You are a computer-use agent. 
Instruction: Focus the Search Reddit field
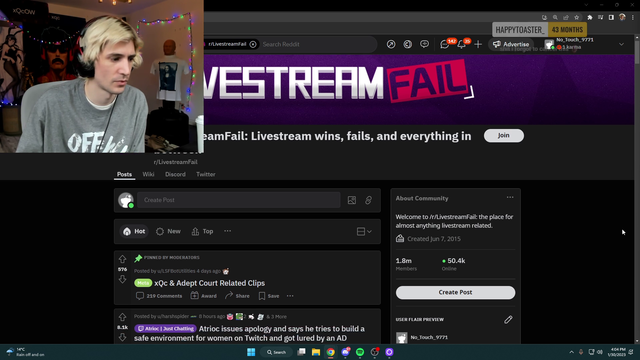tap(318, 44)
